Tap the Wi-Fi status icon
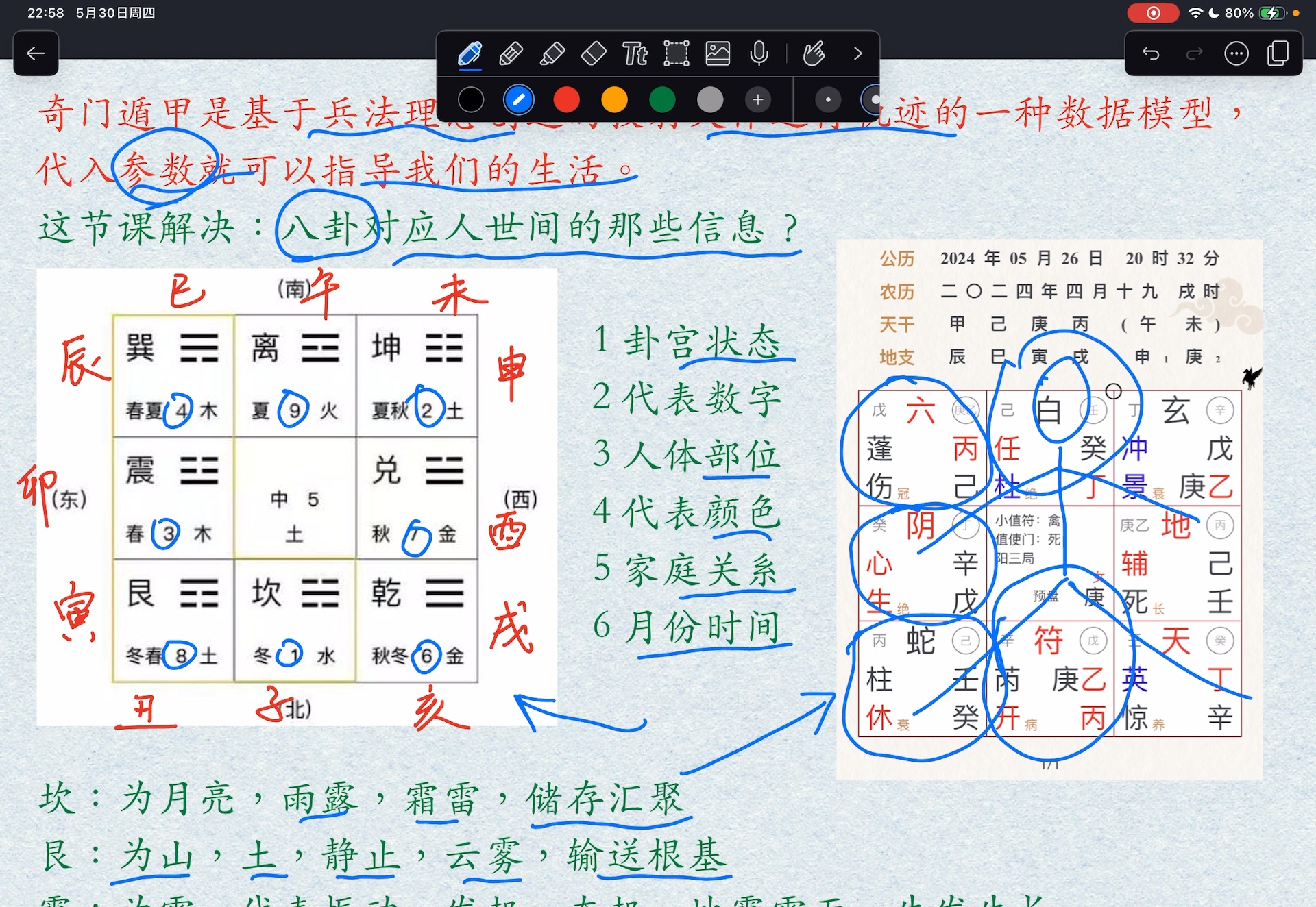The image size is (1316, 907). coord(1195,13)
